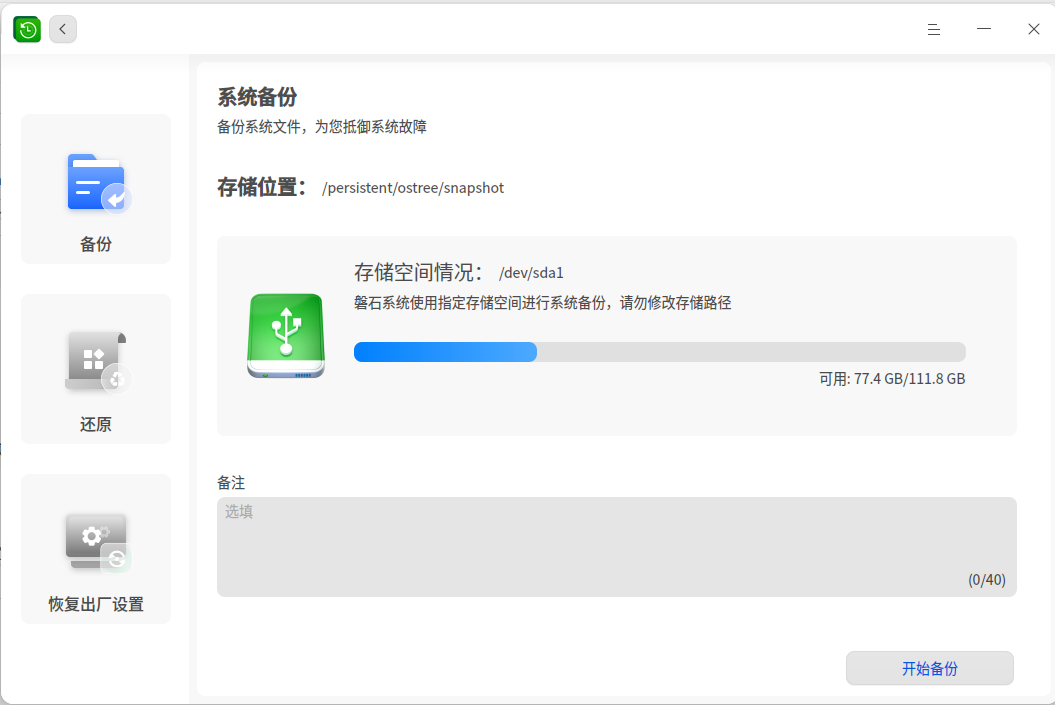Image resolution: width=1055 pixels, height=705 pixels.
Task: Open the 还原 restore icon
Action: (x=98, y=362)
